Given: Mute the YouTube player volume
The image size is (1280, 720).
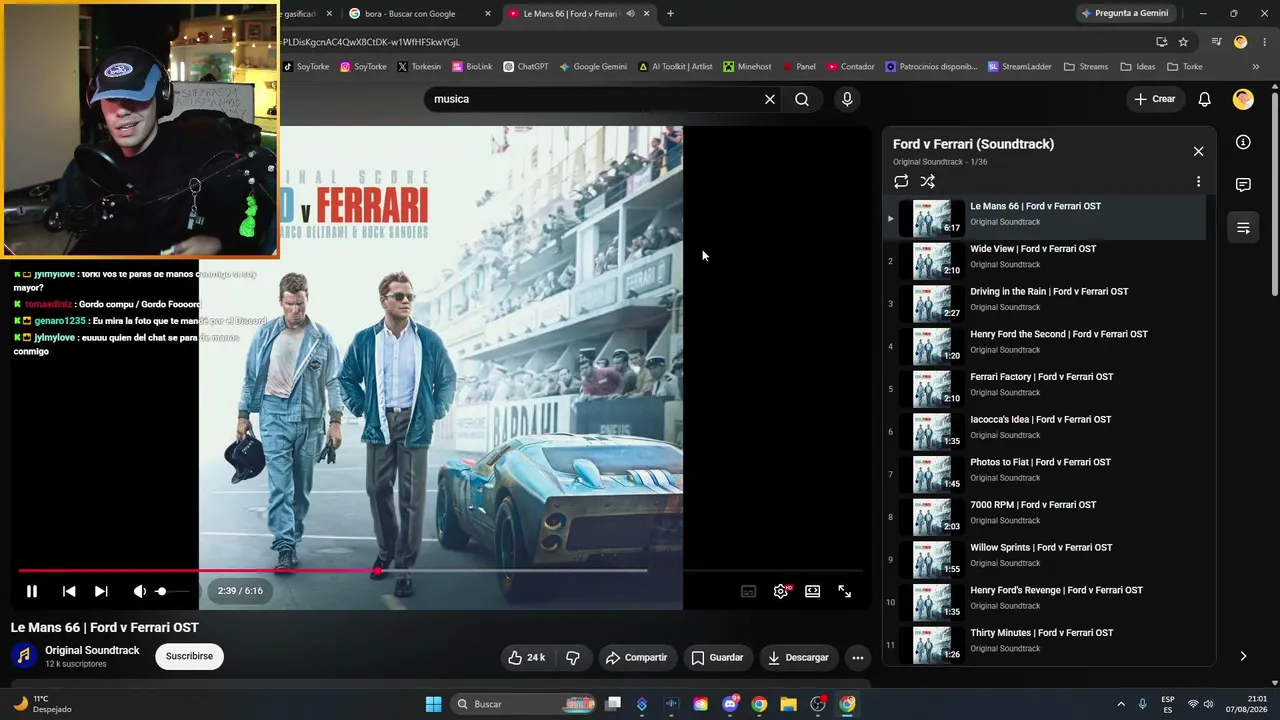Looking at the screenshot, I should pyautogui.click(x=139, y=591).
